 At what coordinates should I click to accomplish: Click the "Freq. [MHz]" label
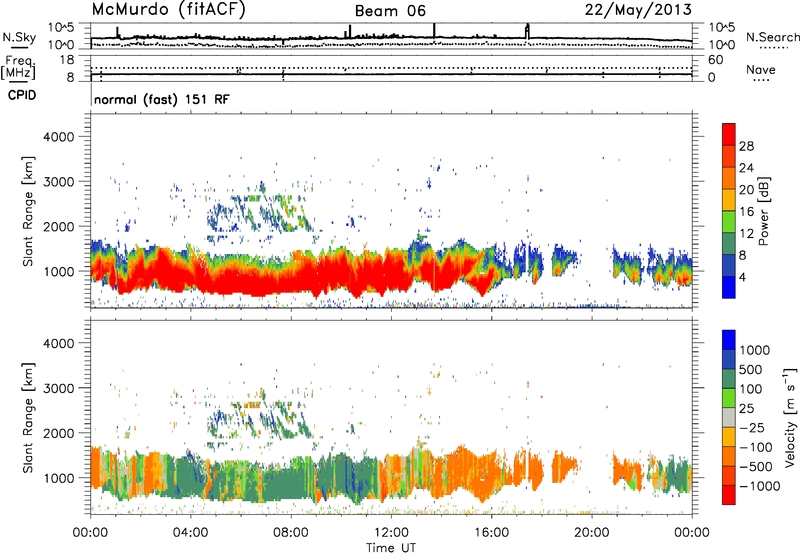pos(18,67)
